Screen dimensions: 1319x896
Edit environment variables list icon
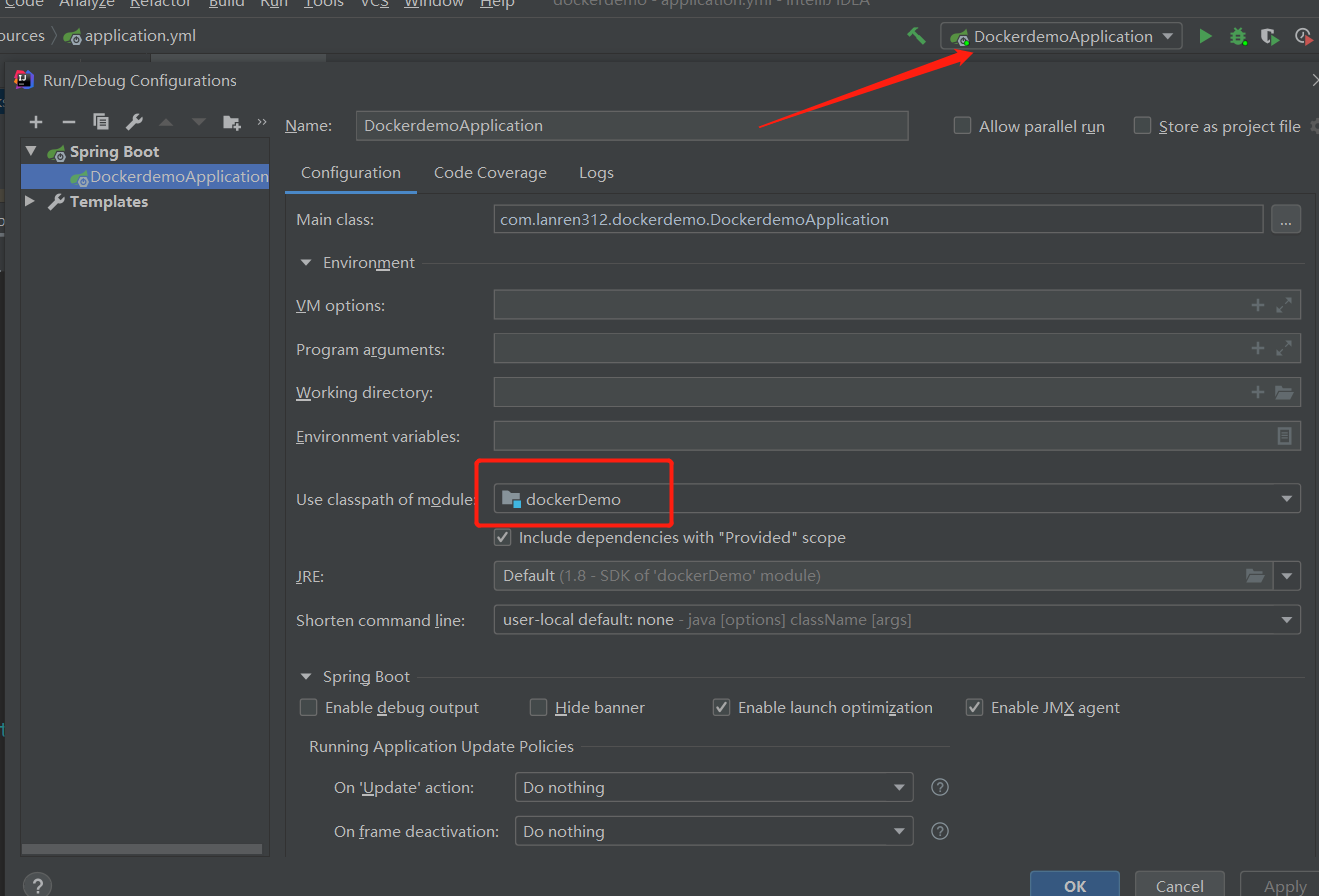1285,436
